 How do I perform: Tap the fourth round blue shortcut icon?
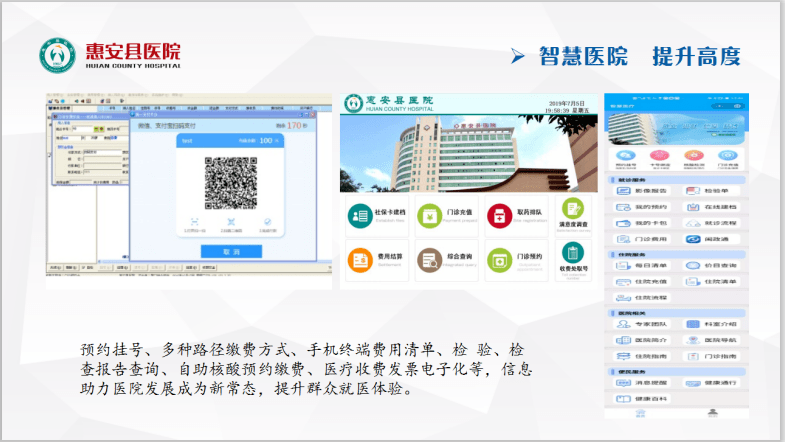tap(727, 155)
